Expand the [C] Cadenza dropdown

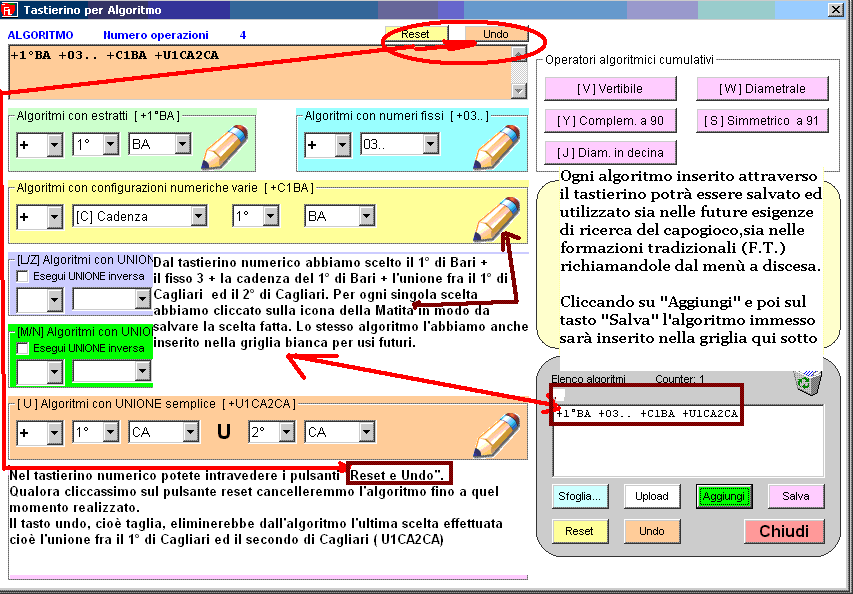198,217
